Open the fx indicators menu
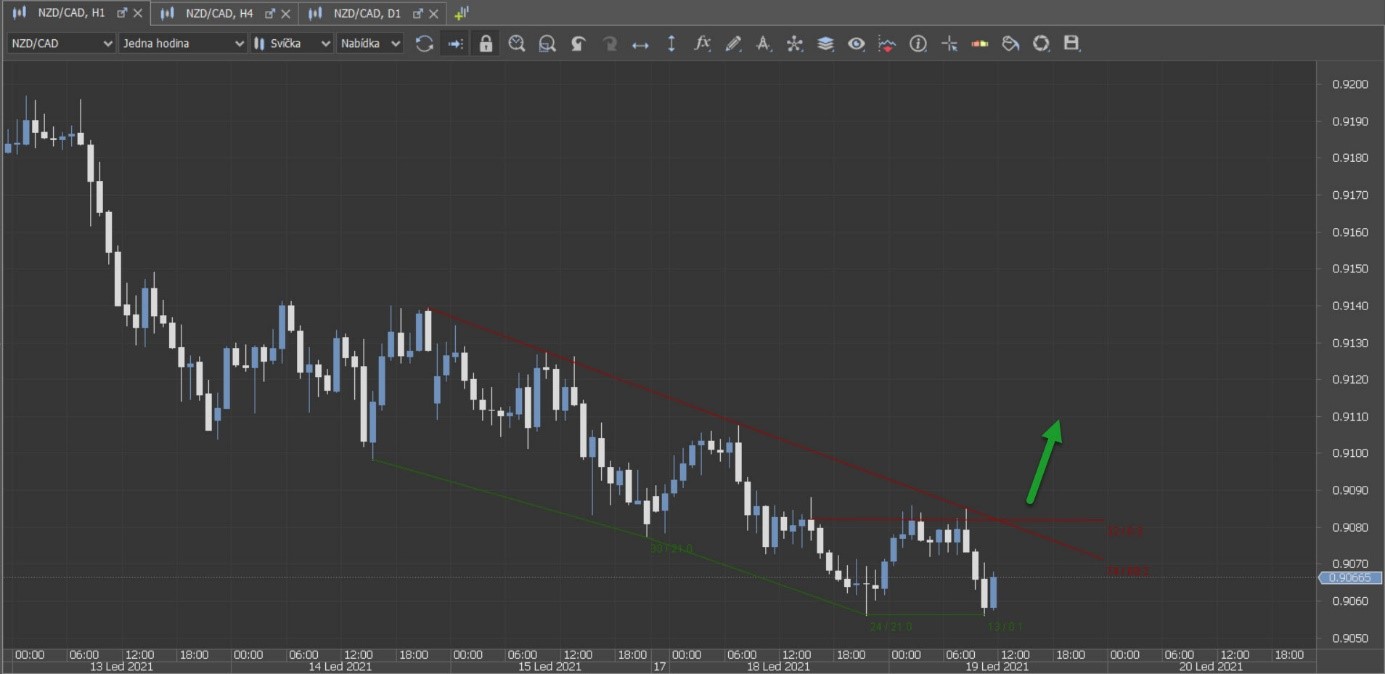 coord(702,44)
